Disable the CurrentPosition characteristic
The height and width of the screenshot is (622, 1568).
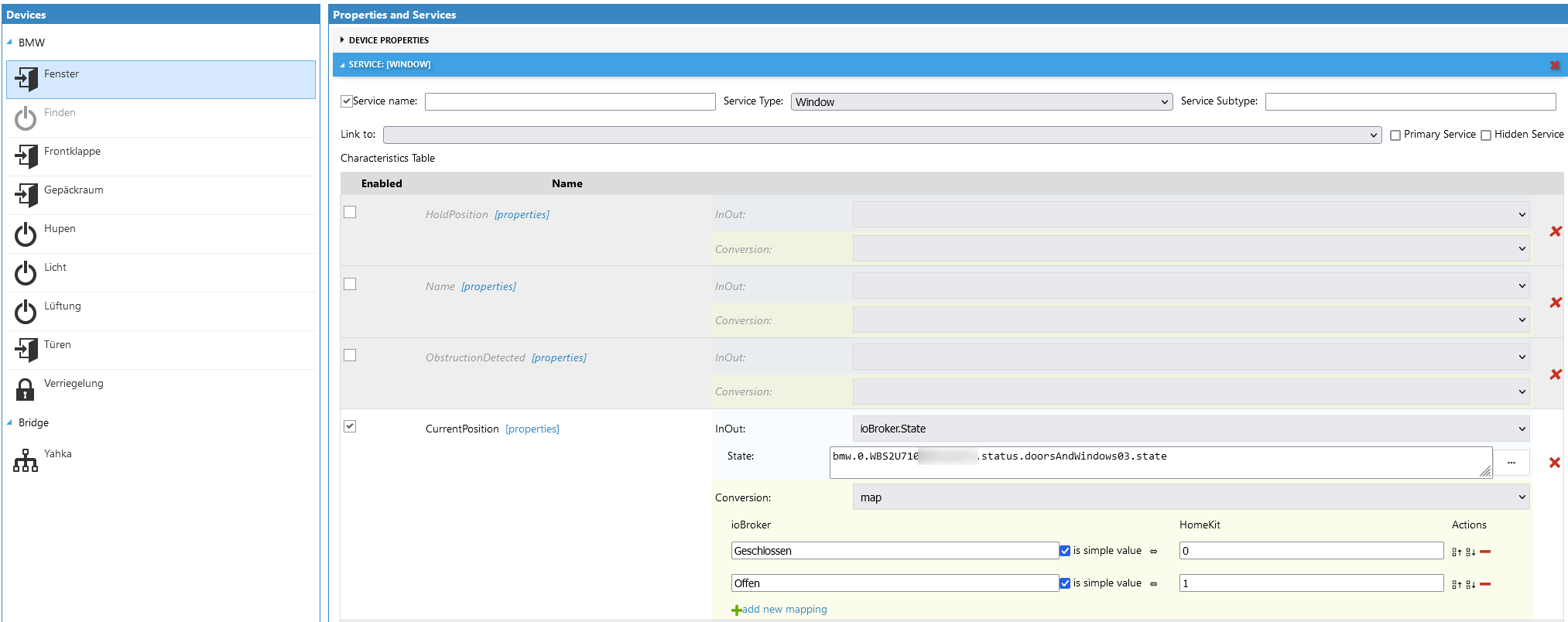click(350, 426)
